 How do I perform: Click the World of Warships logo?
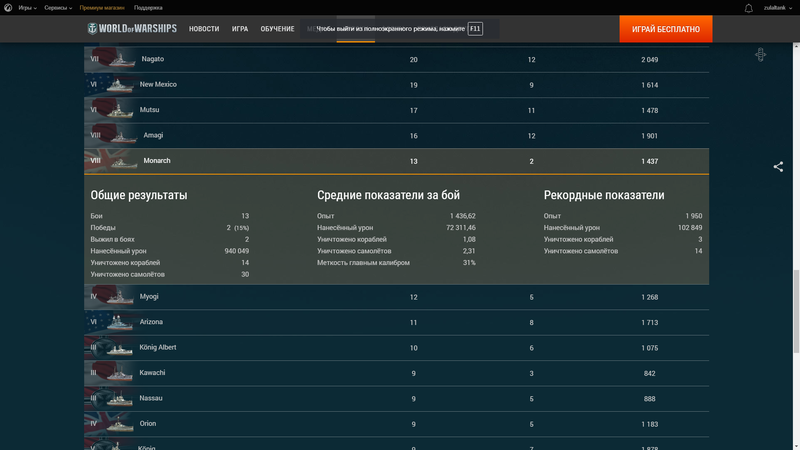132,29
